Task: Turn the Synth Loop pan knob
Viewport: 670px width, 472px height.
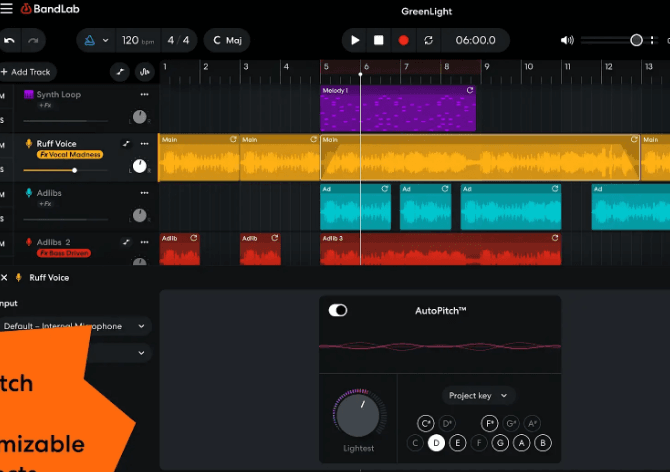Action: tap(139, 117)
